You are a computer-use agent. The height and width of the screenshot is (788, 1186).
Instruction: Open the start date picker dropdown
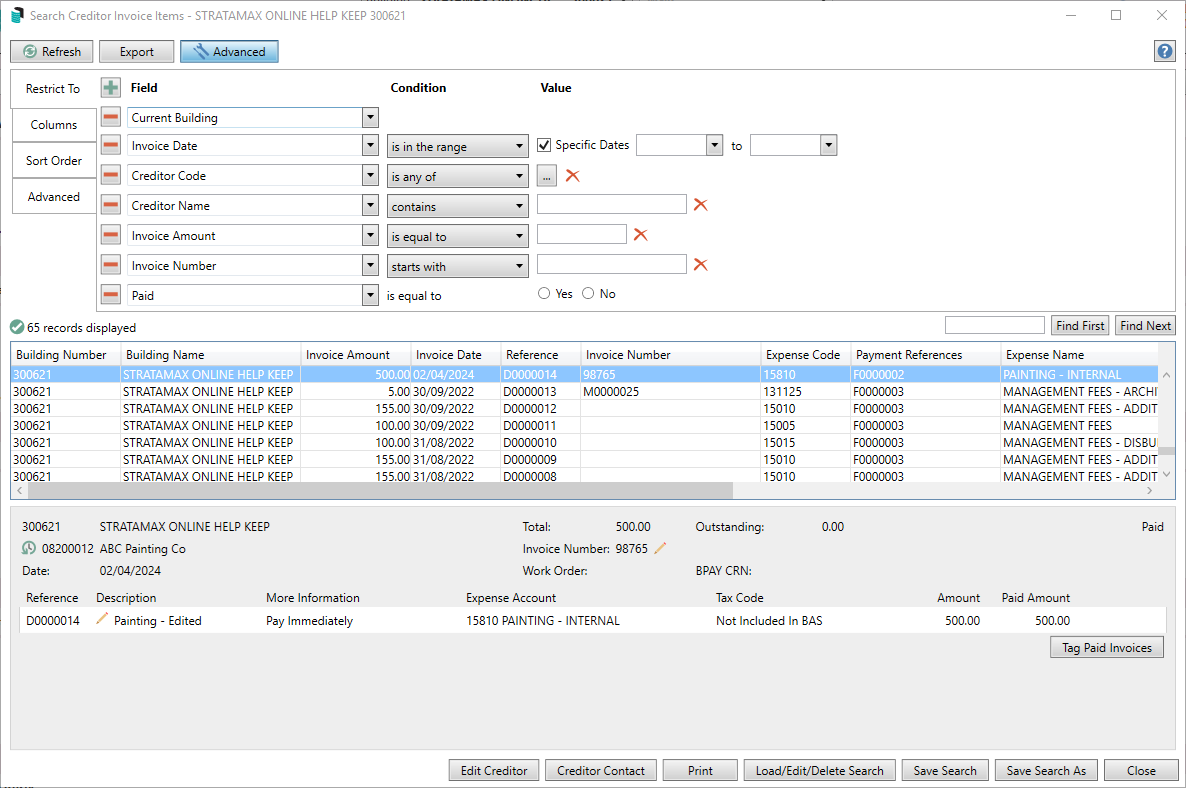coord(714,146)
